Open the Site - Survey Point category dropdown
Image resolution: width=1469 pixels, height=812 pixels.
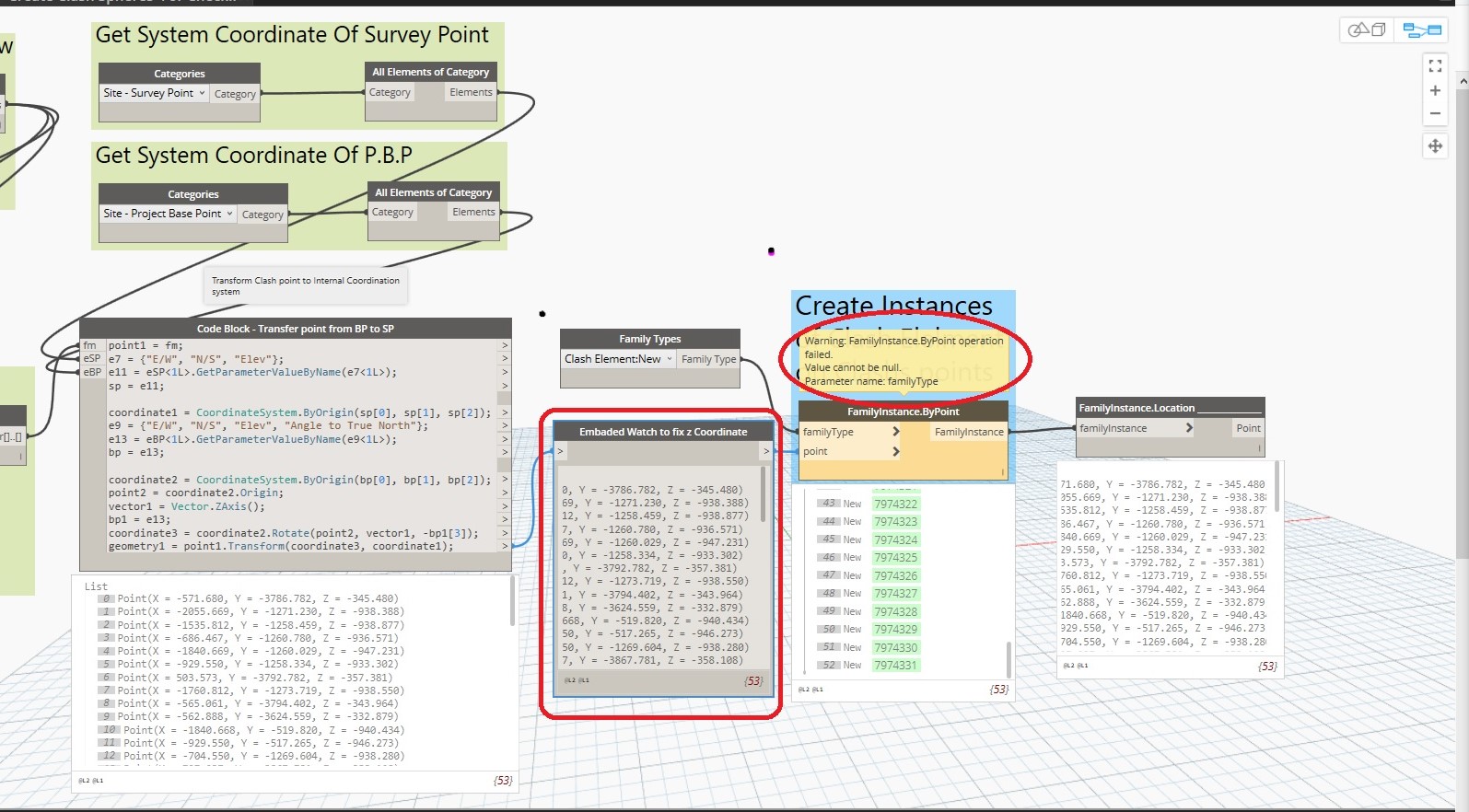coord(155,93)
